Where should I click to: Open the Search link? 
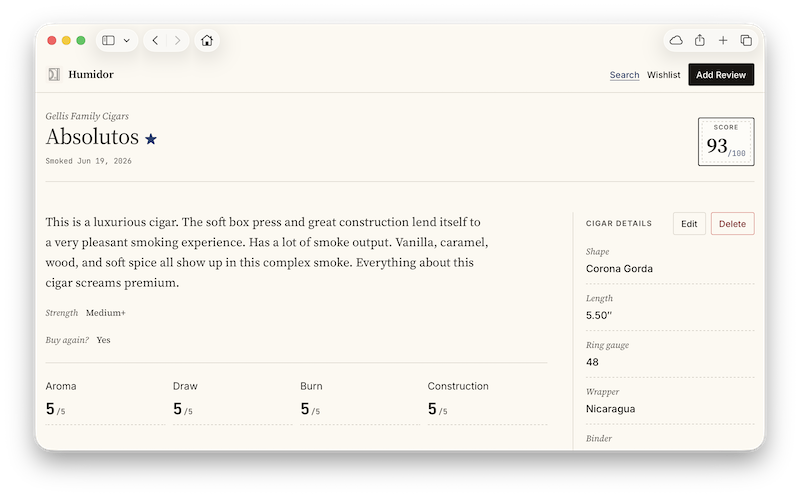coord(624,75)
